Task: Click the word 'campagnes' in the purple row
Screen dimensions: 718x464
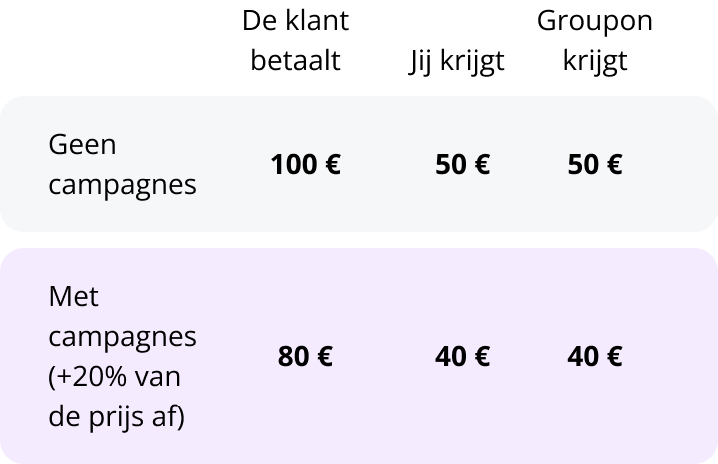Action: (x=122, y=338)
